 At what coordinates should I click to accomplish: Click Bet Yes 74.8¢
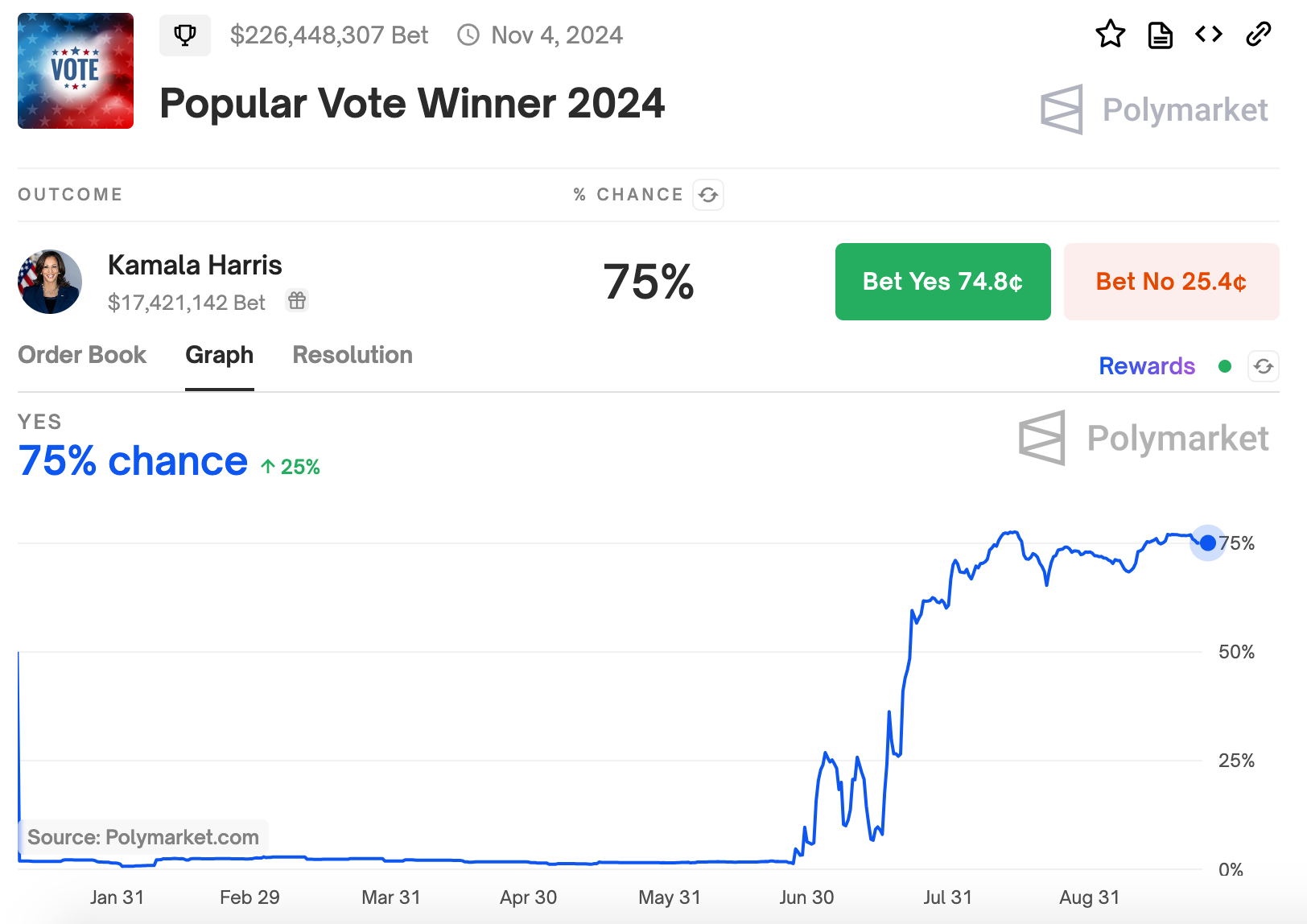(x=942, y=282)
